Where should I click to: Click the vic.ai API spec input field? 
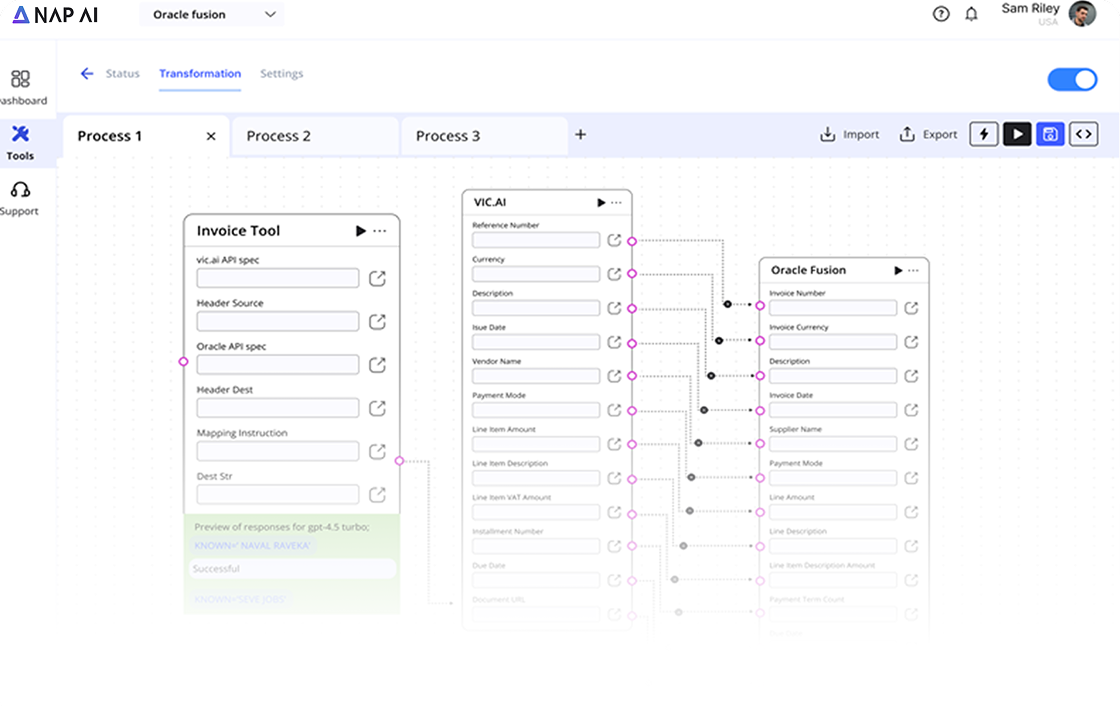tap(278, 278)
